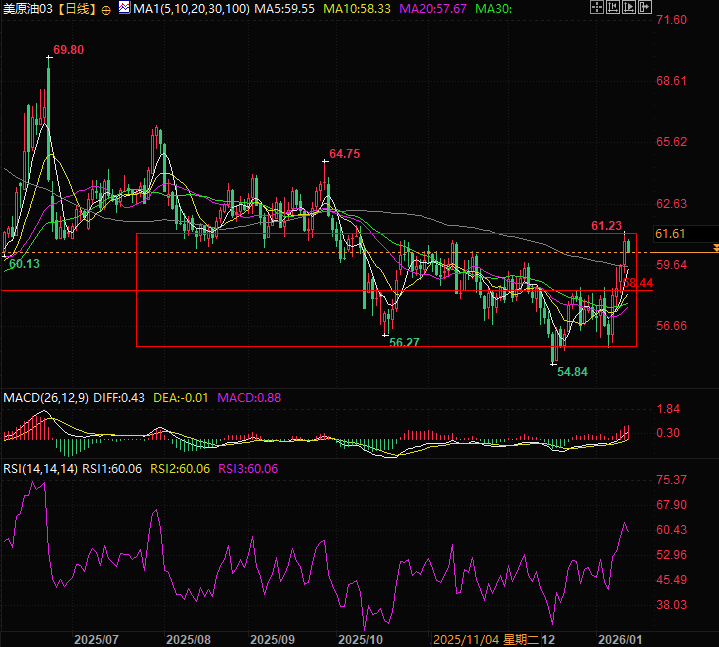Open the 日线 period selector
The width and height of the screenshot is (719, 647).
[76, 9]
